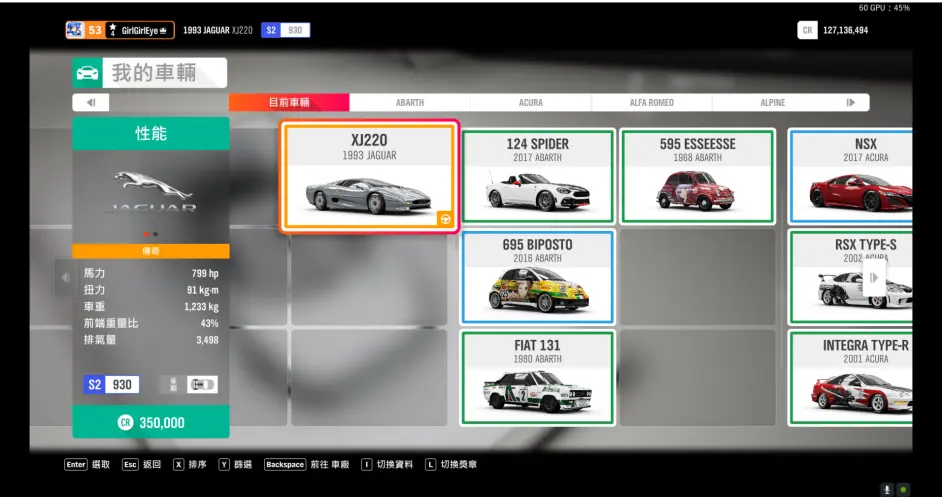This screenshot has width=942, height=497.
Task: Click the player avatar icon next to level 53
Action: coord(75,30)
